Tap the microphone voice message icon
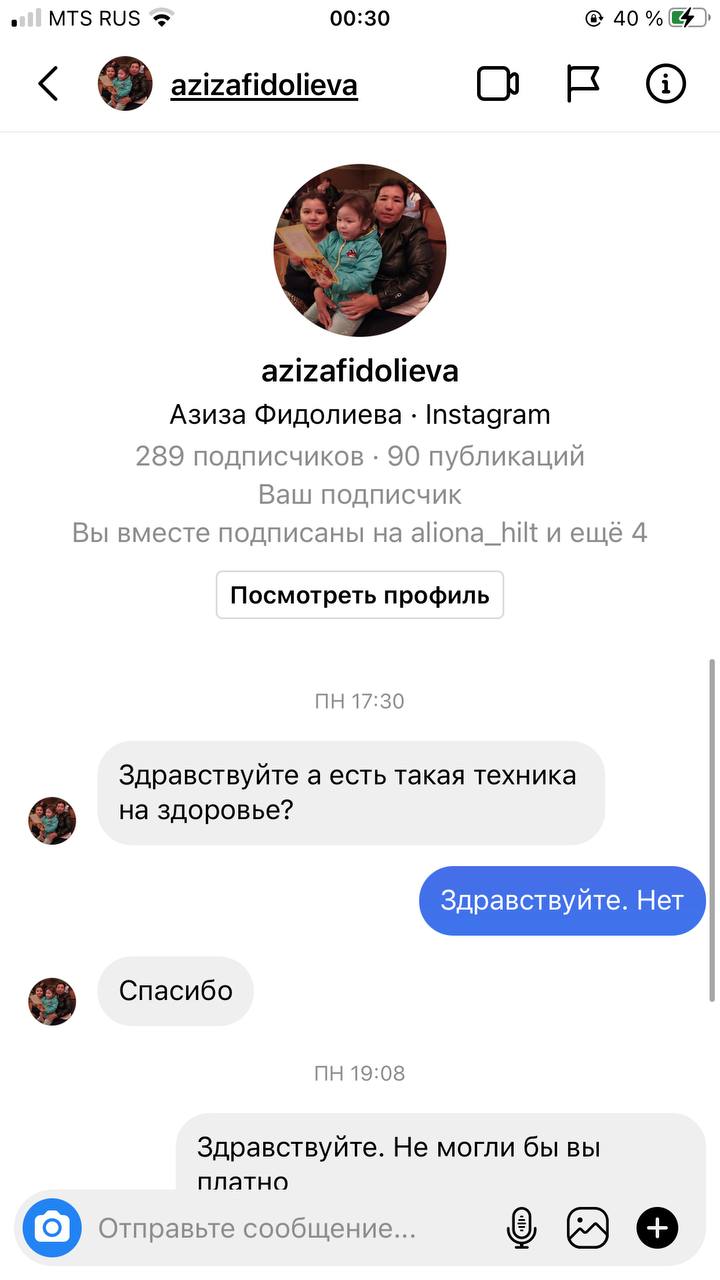The width and height of the screenshot is (720, 1280). [x=521, y=1227]
